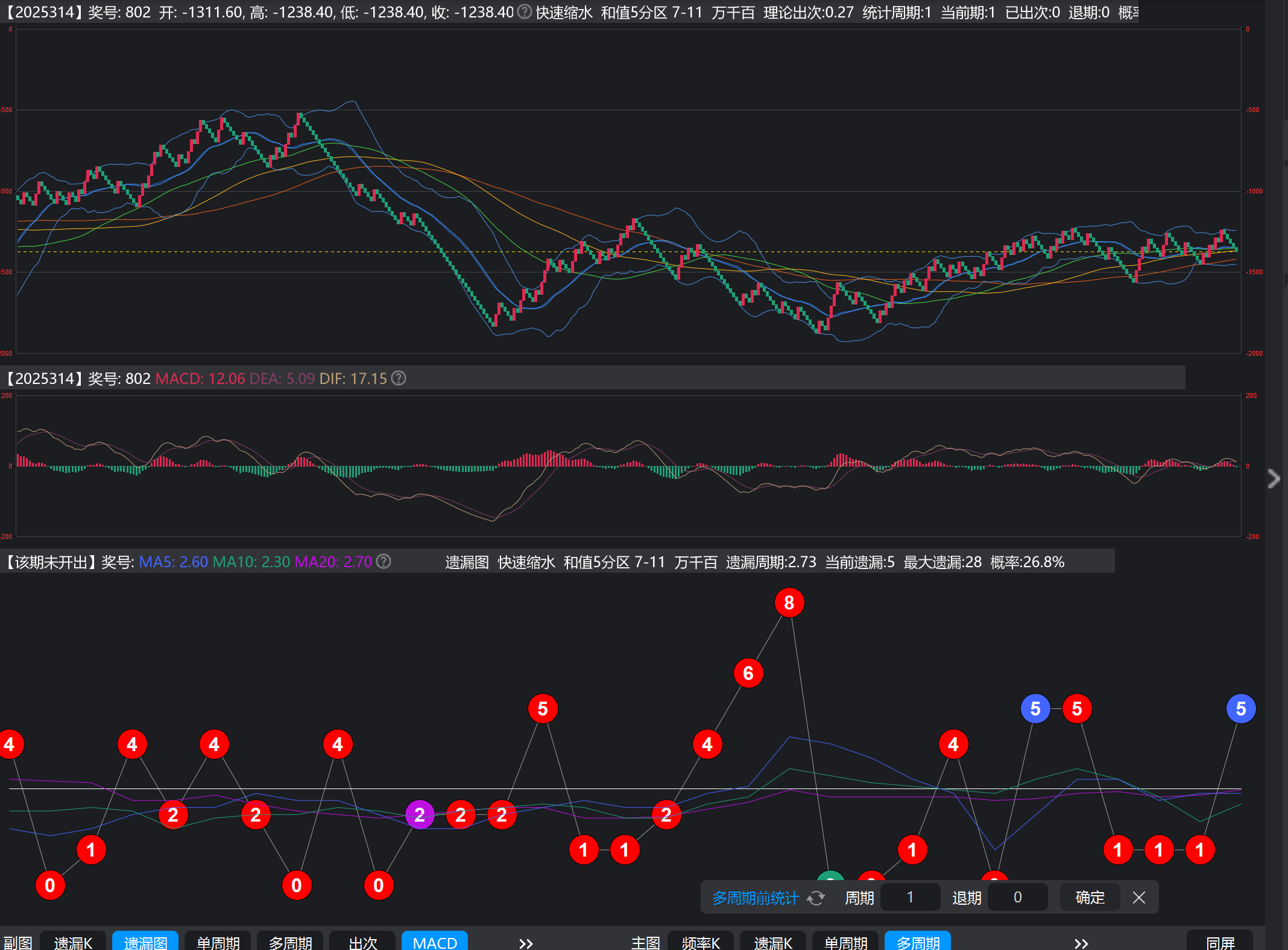Click the 退期 input field
The height and width of the screenshot is (950, 1288).
tap(1017, 898)
